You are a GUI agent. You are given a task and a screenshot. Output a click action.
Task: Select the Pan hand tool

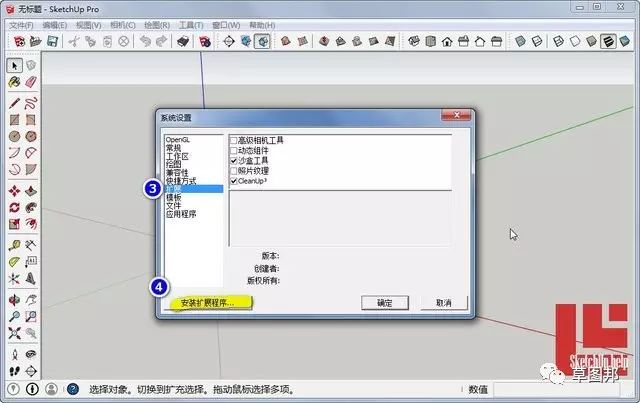coord(31,300)
